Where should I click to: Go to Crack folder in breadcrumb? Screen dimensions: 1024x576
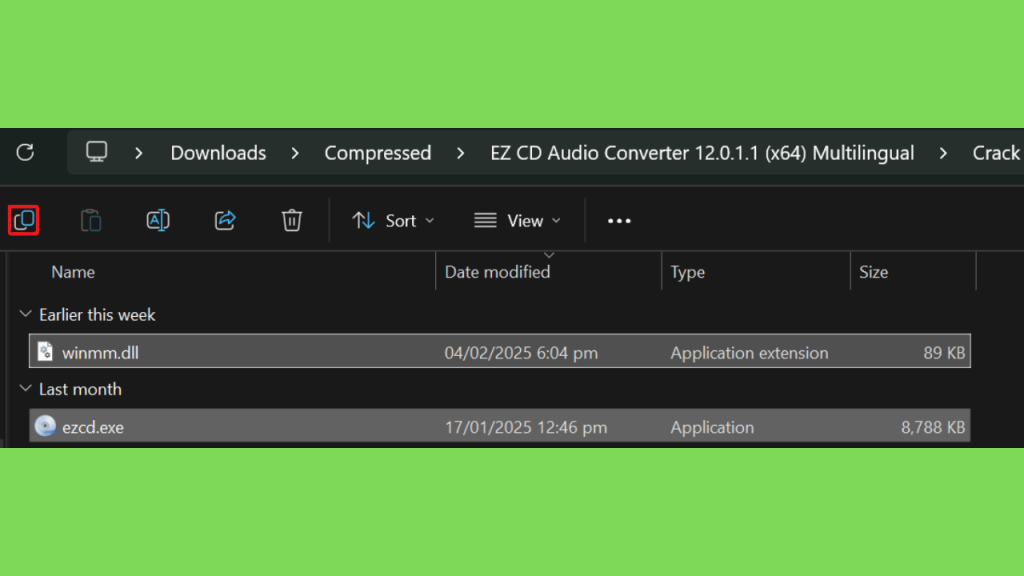click(996, 153)
